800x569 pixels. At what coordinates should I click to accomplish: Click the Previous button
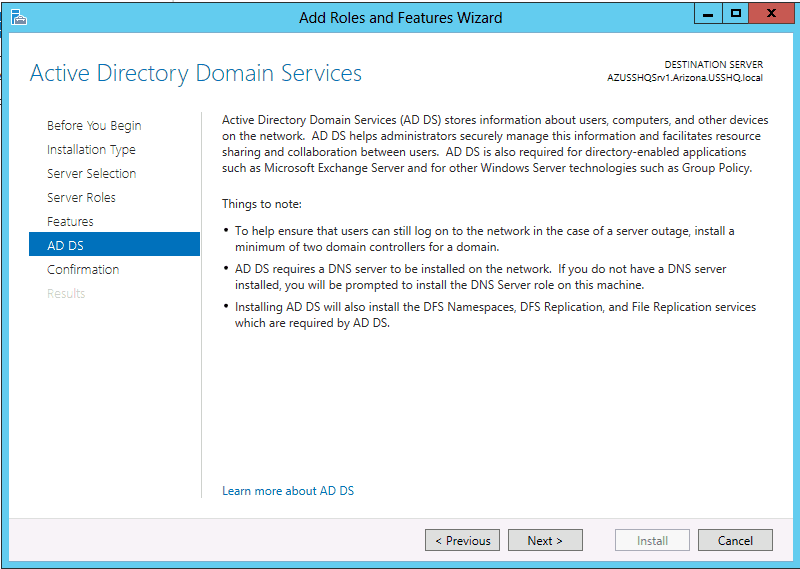pyautogui.click(x=462, y=540)
